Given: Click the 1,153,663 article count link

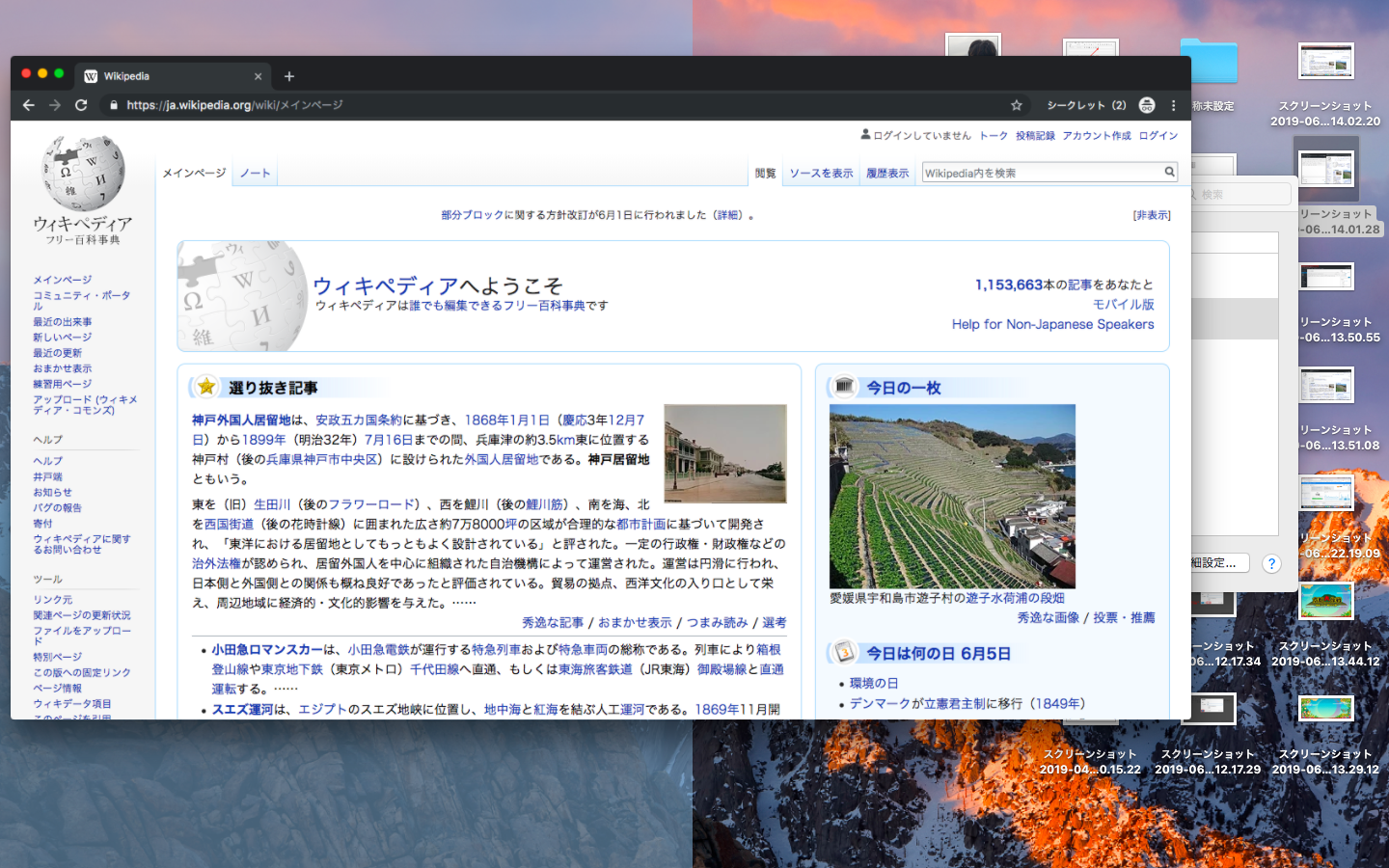Looking at the screenshot, I should [x=1009, y=285].
